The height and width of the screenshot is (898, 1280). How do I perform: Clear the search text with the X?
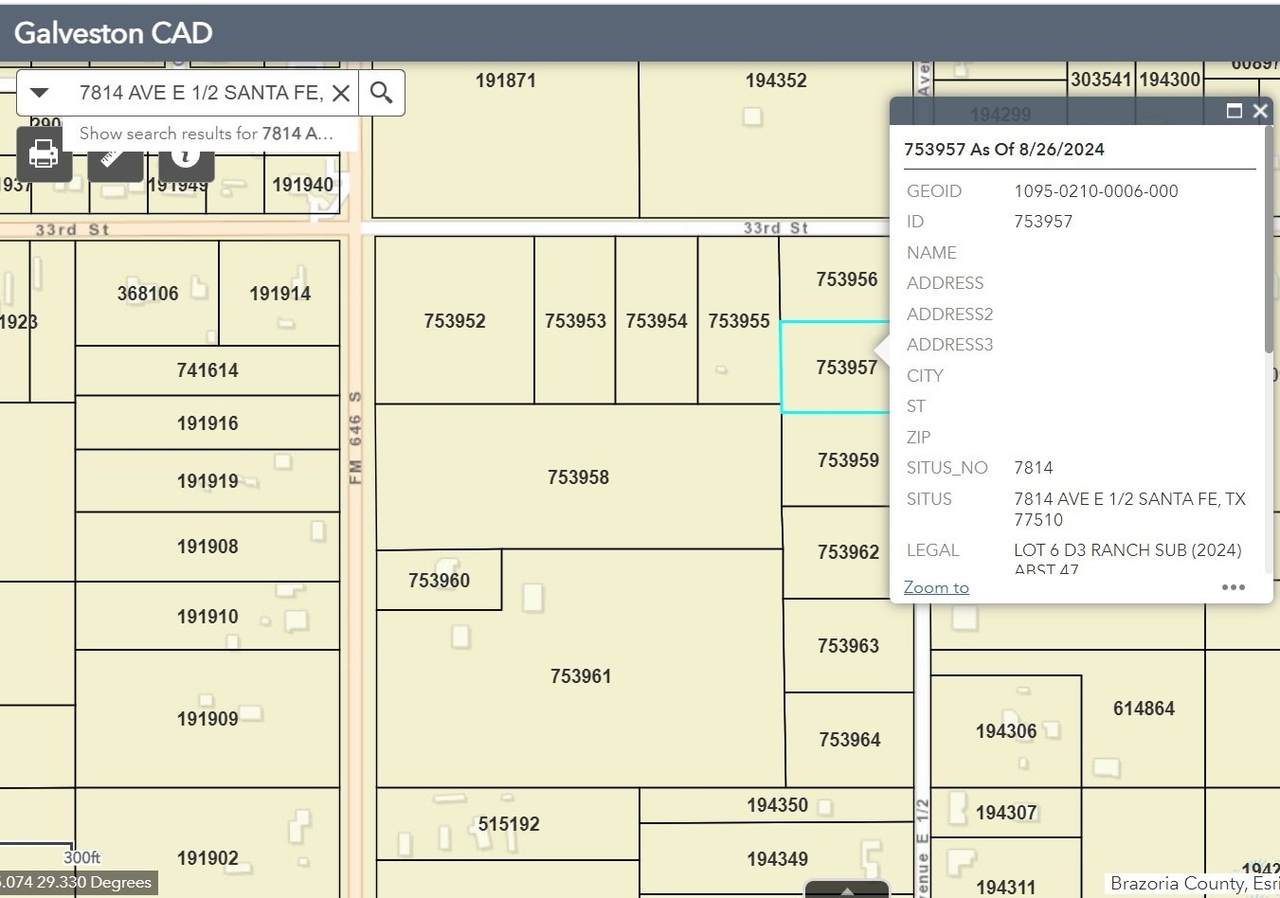tap(341, 93)
